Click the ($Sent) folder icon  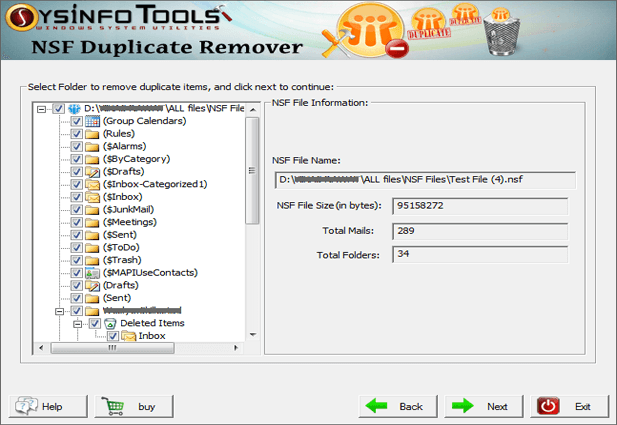pyautogui.click(x=92, y=235)
